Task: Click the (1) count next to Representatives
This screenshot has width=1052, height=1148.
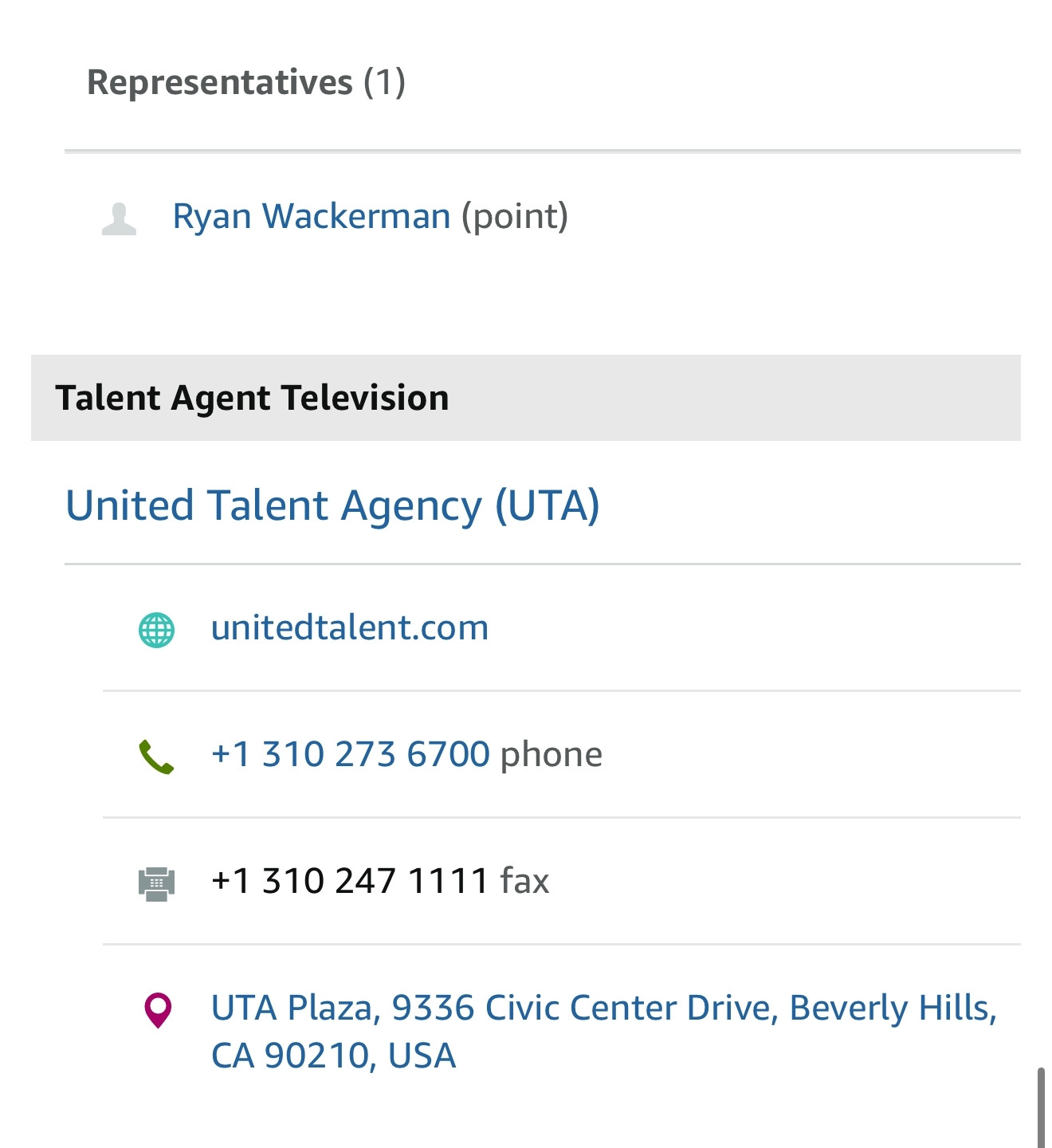Action: (385, 82)
